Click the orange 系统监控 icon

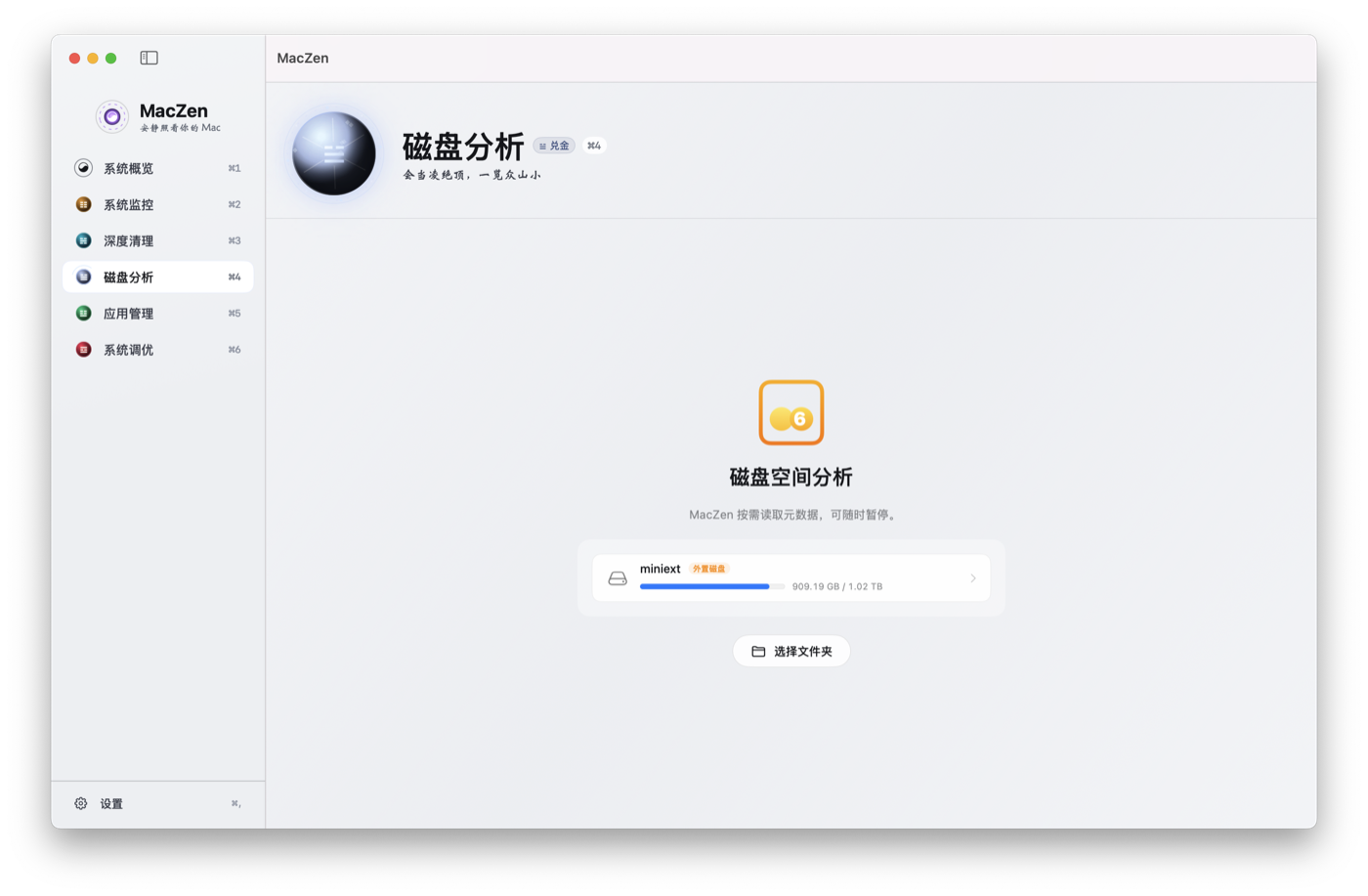point(84,204)
